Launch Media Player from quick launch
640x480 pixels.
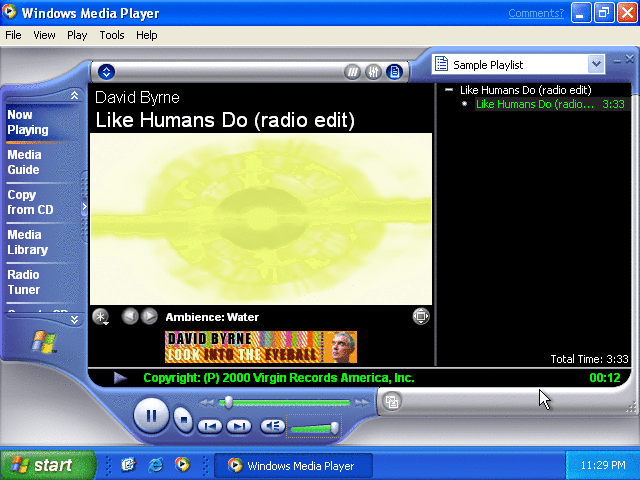(182, 464)
